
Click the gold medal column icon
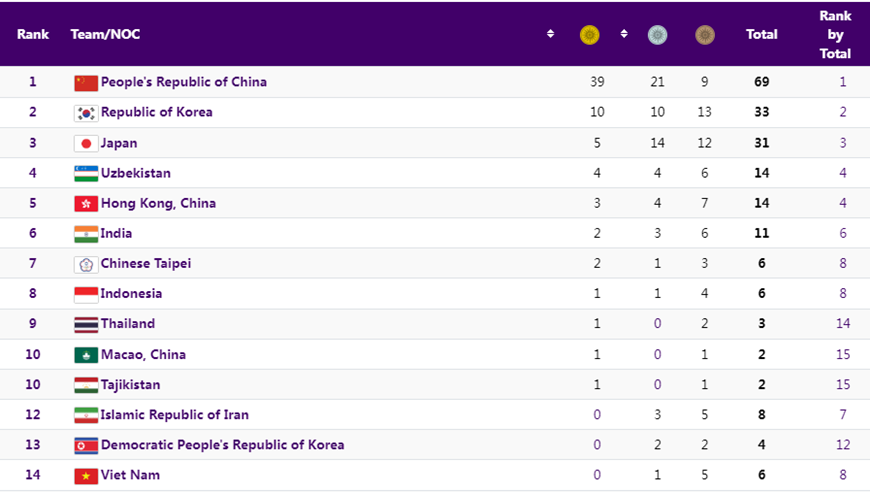[590, 35]
